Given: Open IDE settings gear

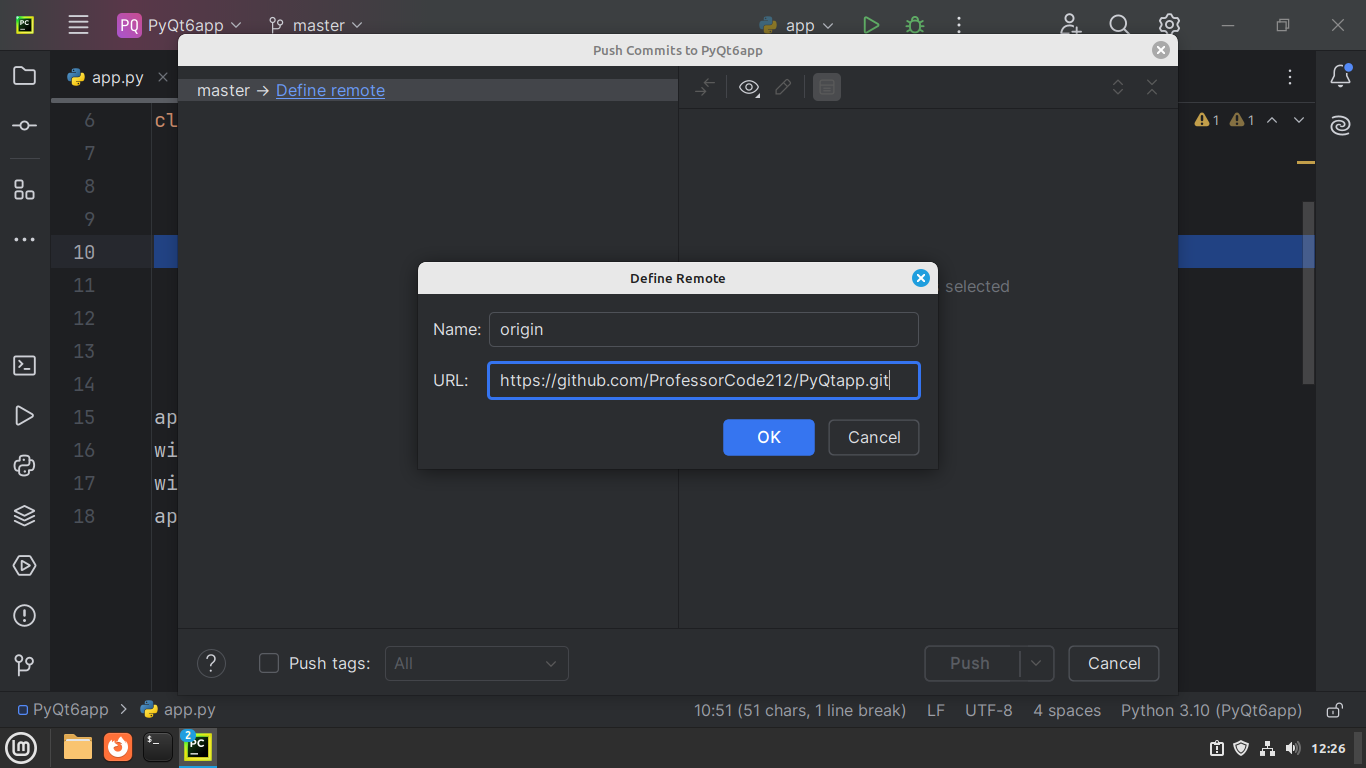Looking at the screenshot, I should tap(1170, 25).
